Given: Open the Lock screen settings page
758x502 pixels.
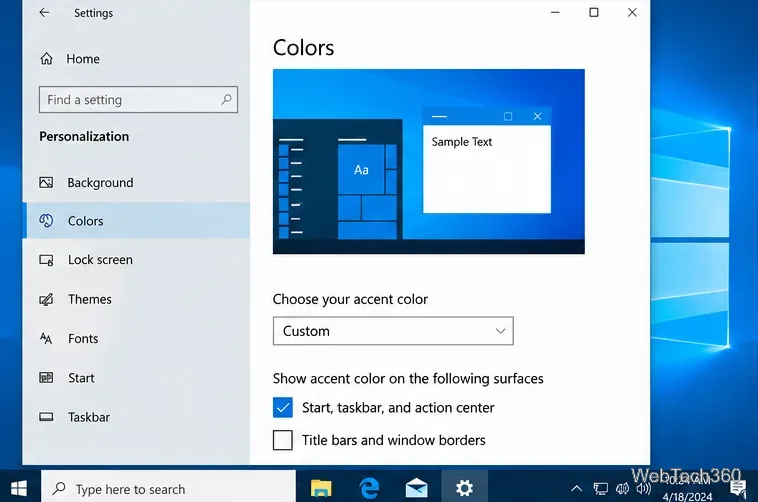Looking at the screenshot, I should pos(136,260).
